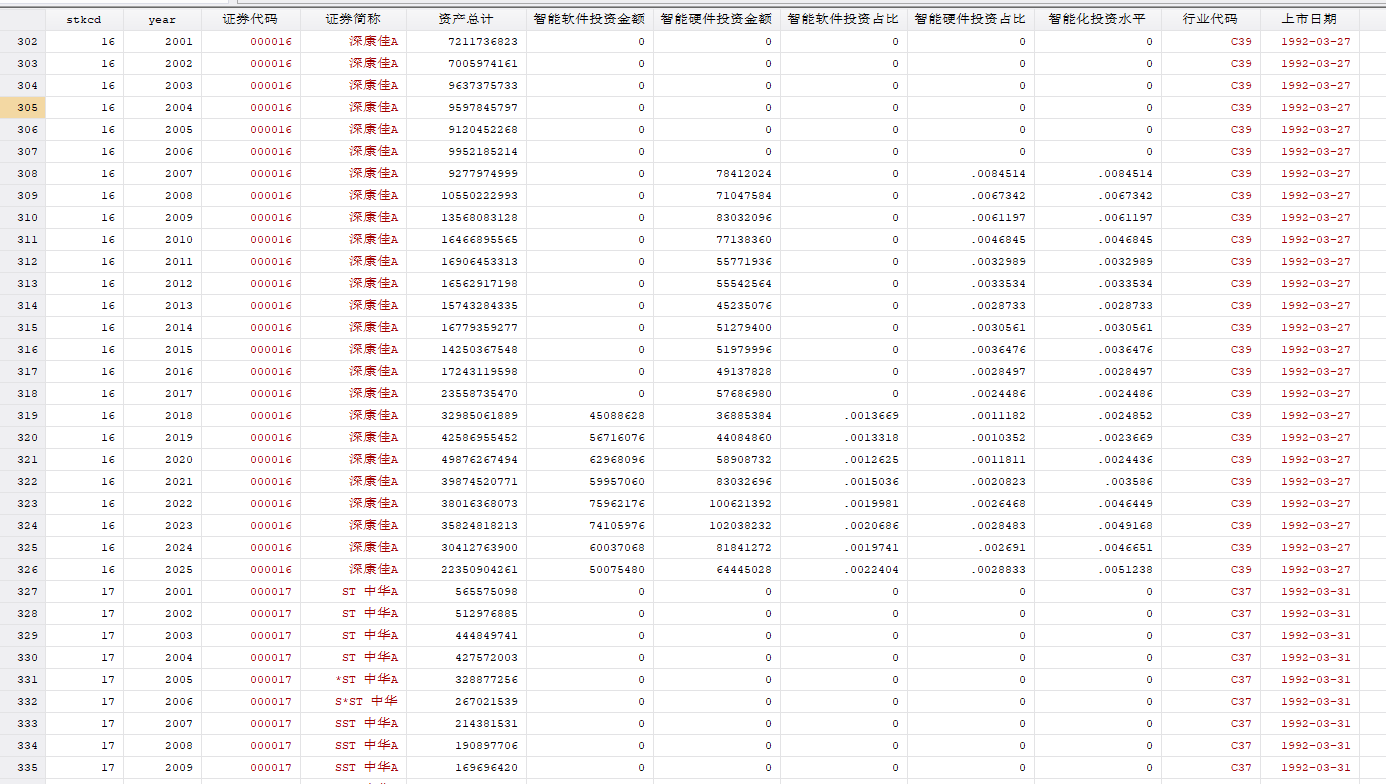Select 智能化投资水平 value .0049168
1386x784 pixels.
pos(1097,525)
